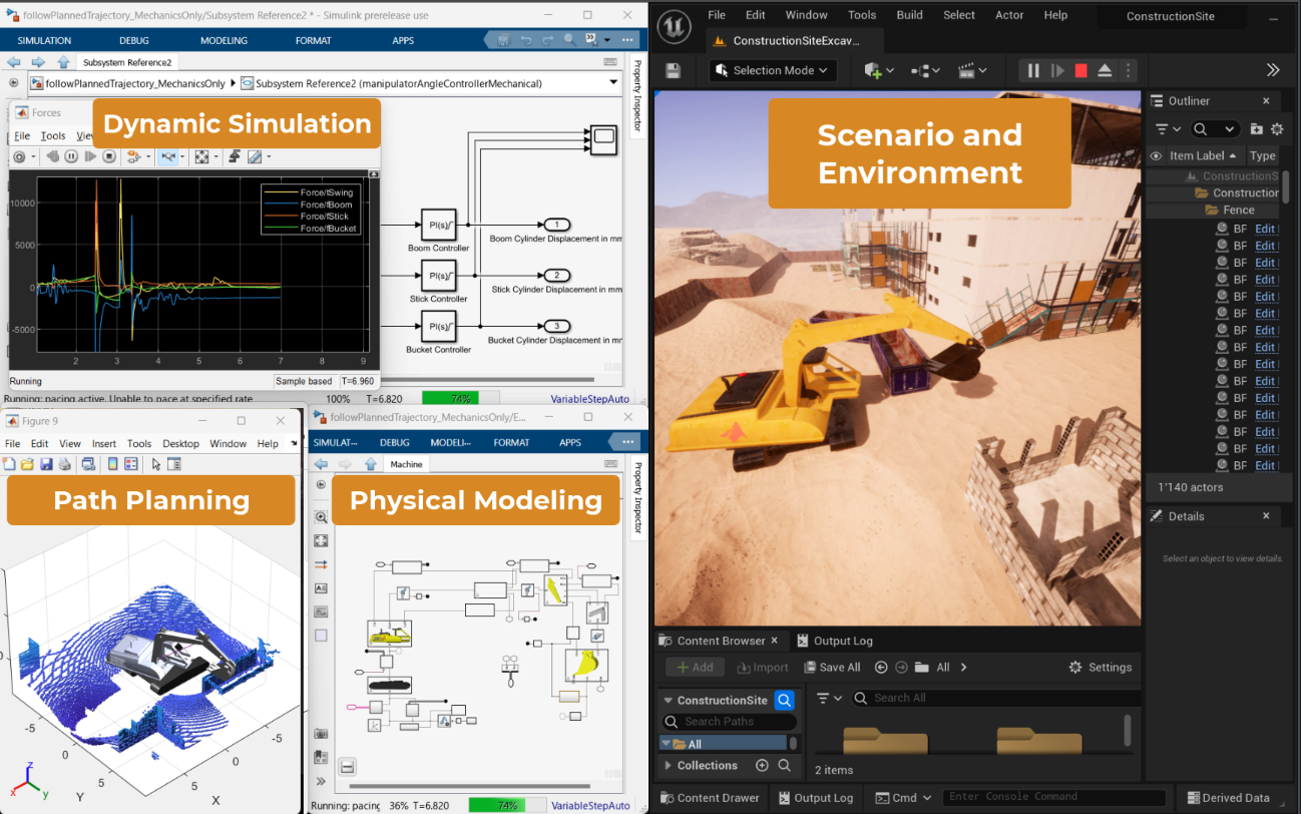
Task: Save the current level with the floppy disk icon
Action: pos(673,71)
